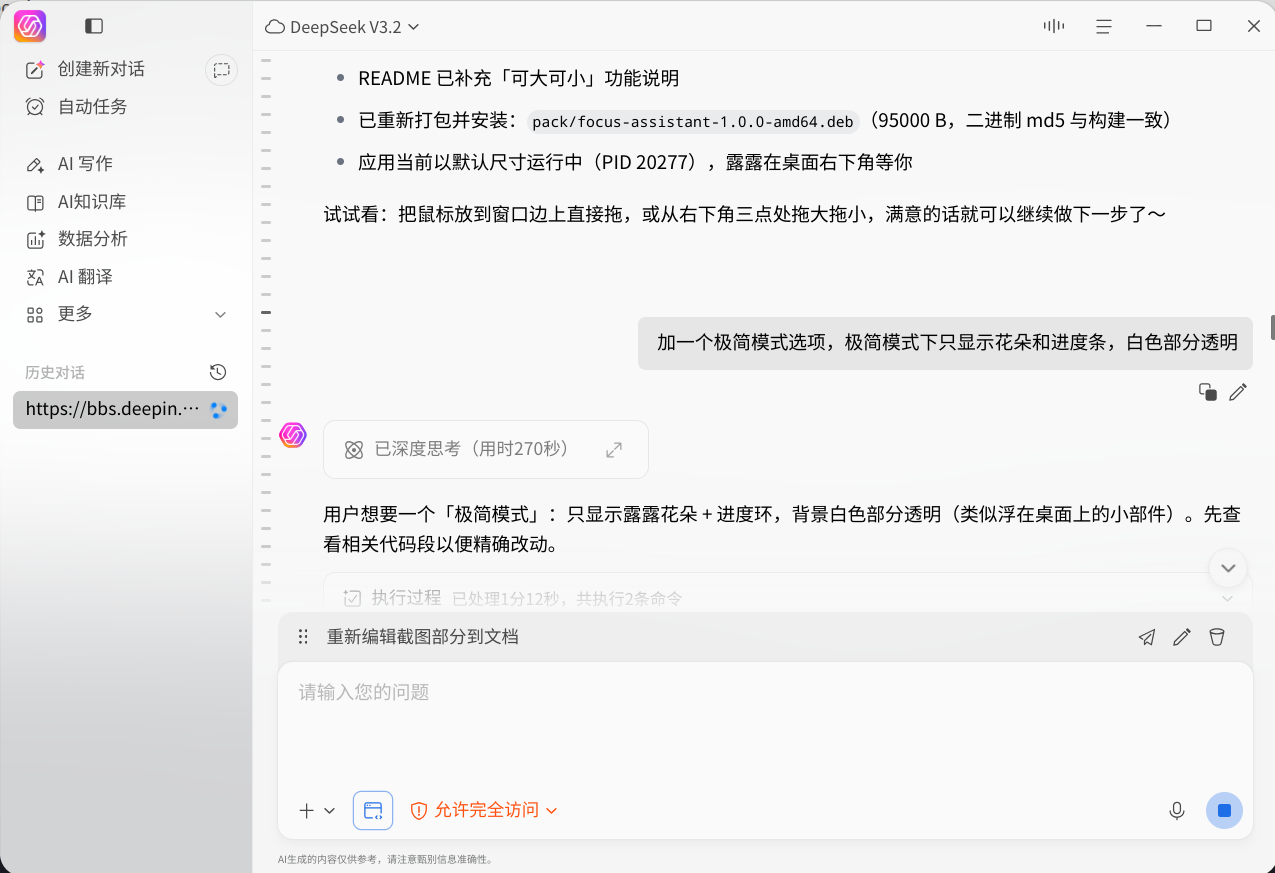Delete the queued message with trash icon
The height and width of the screenshot is (873, 1275).
coord(1217,637)
